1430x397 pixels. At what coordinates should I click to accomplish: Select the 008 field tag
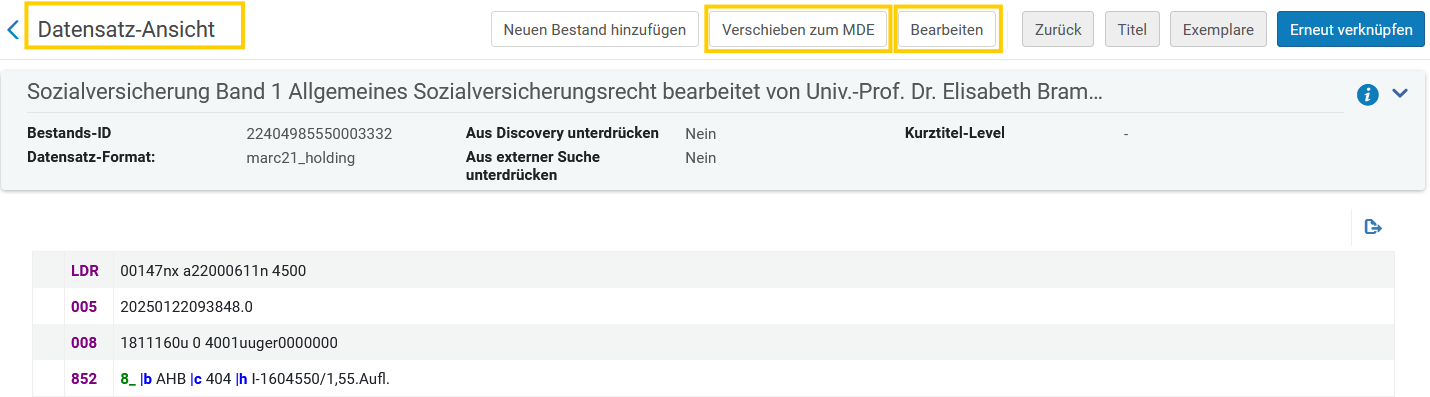pos(84,343)
